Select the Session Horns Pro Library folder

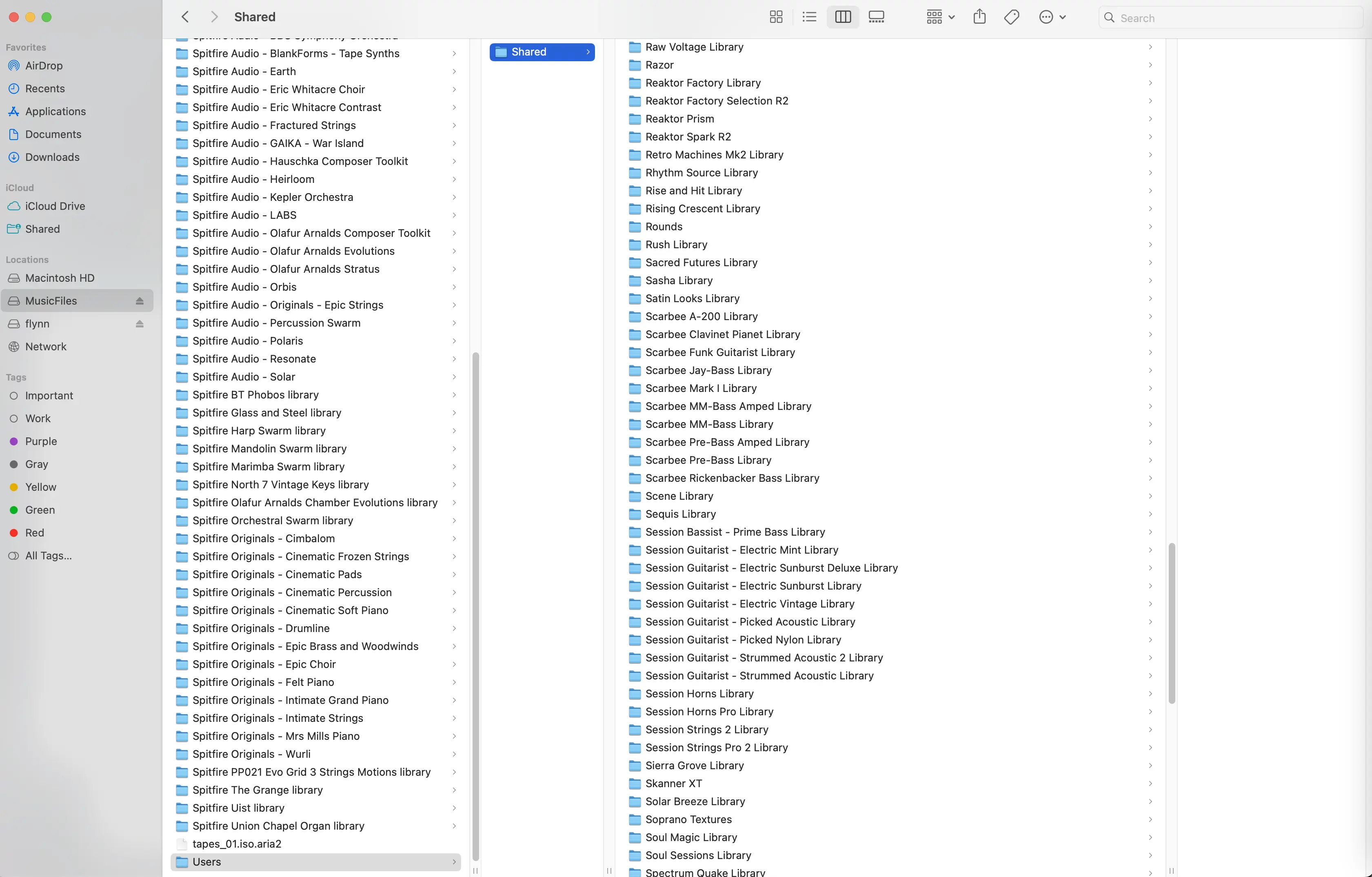click(709, 712)
